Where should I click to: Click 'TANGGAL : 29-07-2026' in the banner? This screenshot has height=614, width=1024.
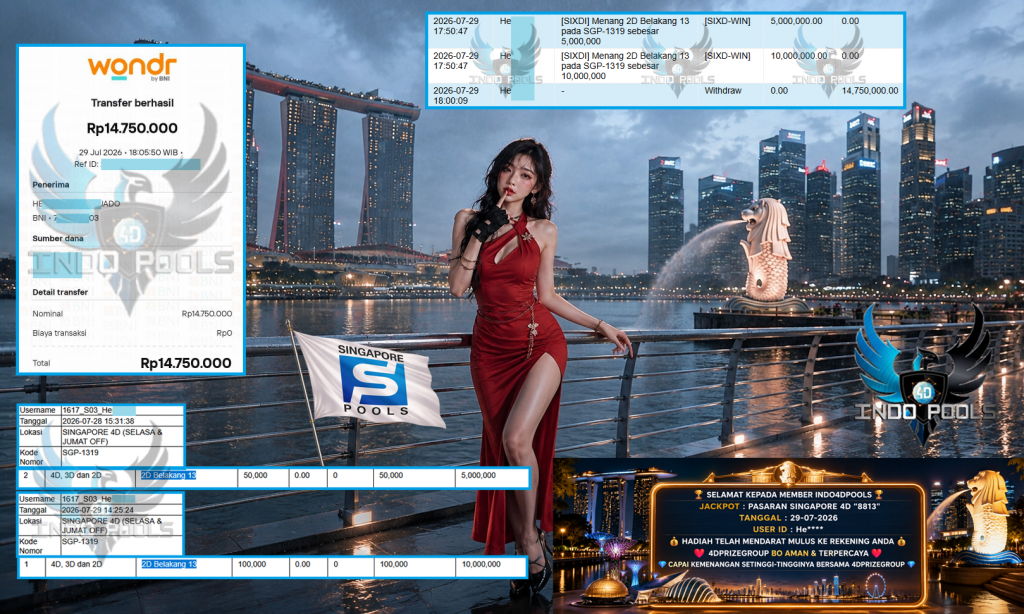coord(788,518)
